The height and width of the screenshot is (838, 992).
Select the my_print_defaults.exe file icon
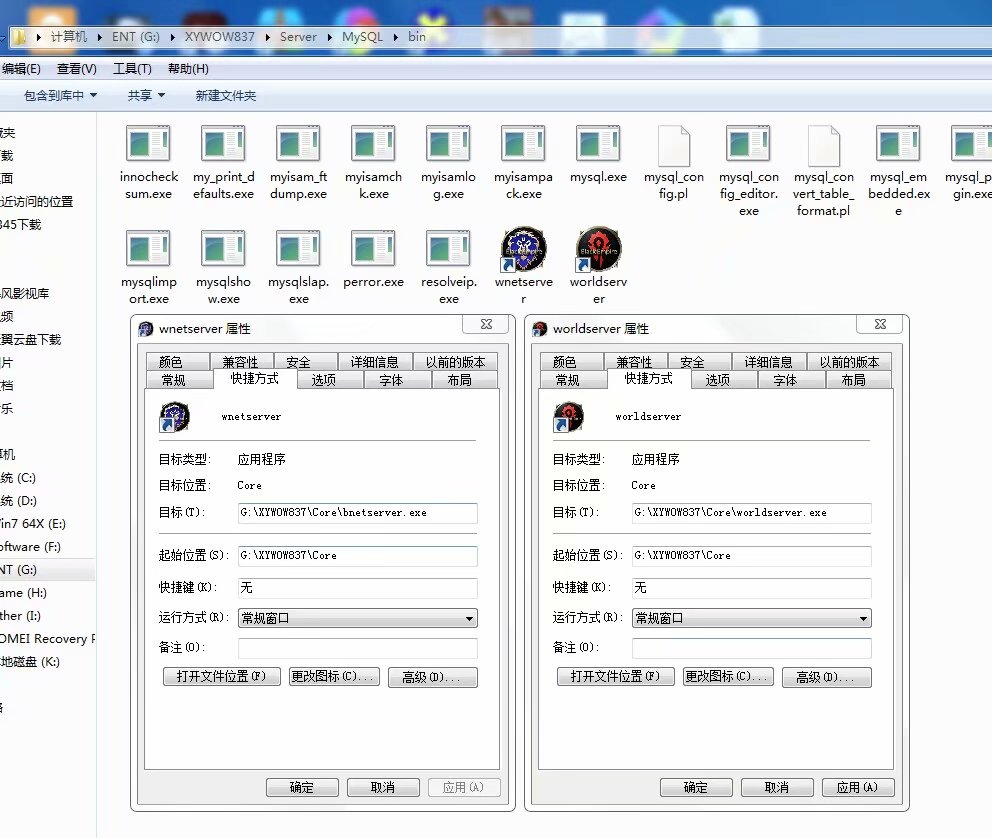tap(223, 143)
